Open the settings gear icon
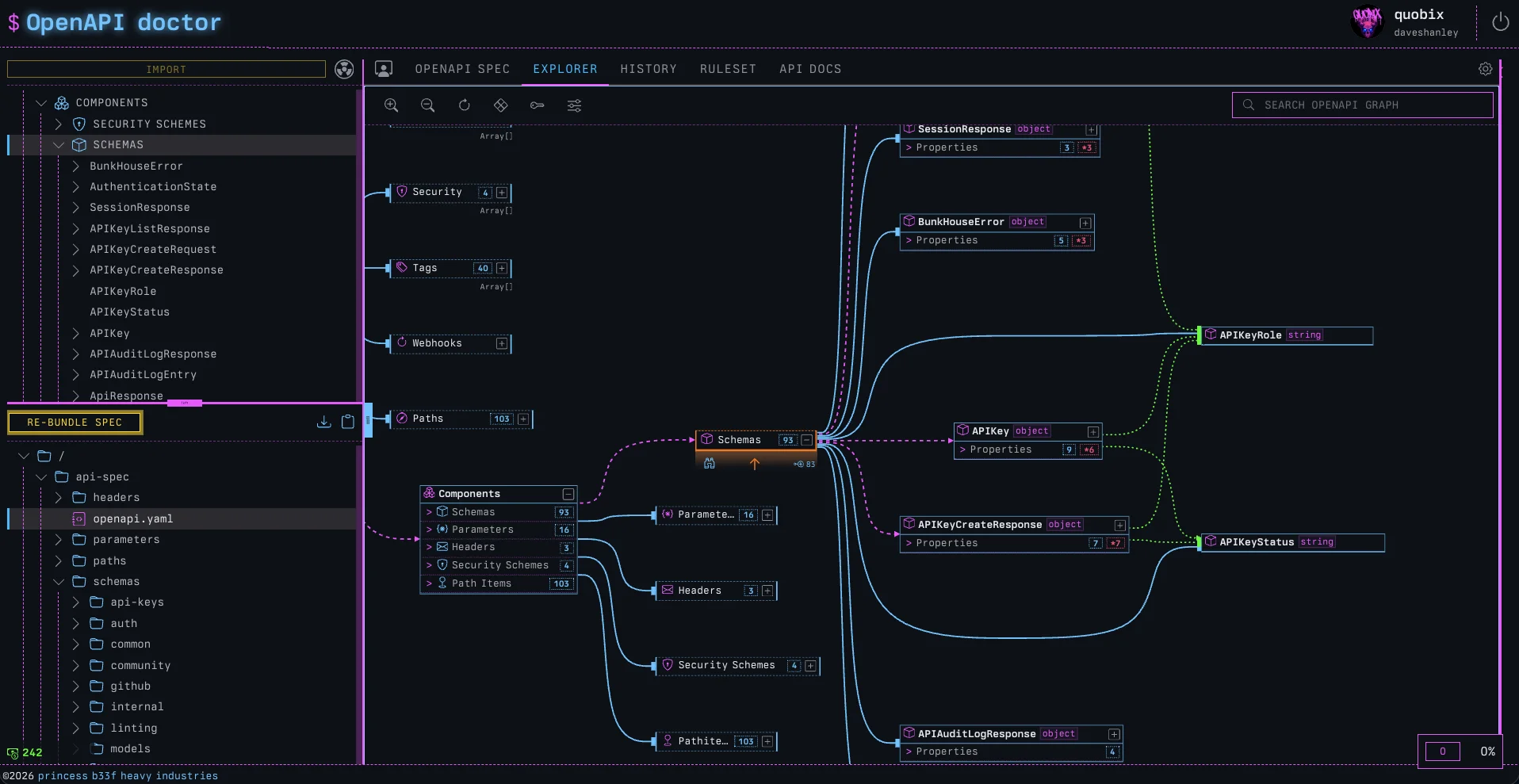The image size is (1519, 784). pos(1485,69)
